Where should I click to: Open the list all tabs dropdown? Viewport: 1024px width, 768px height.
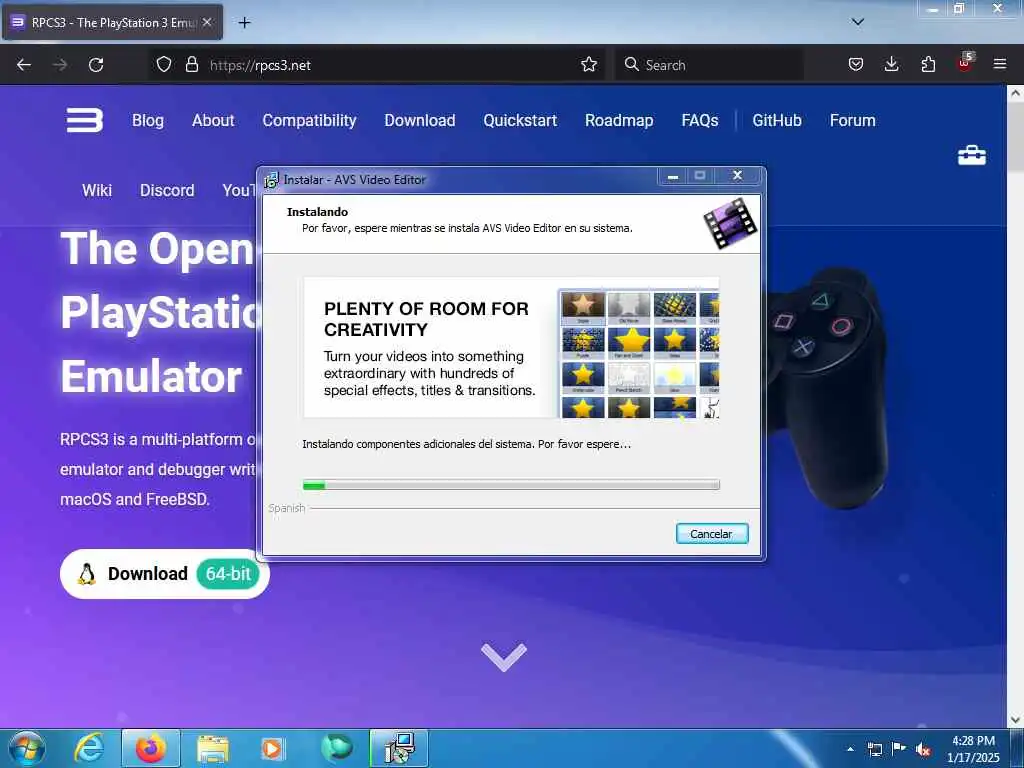[x=857, y=22]
